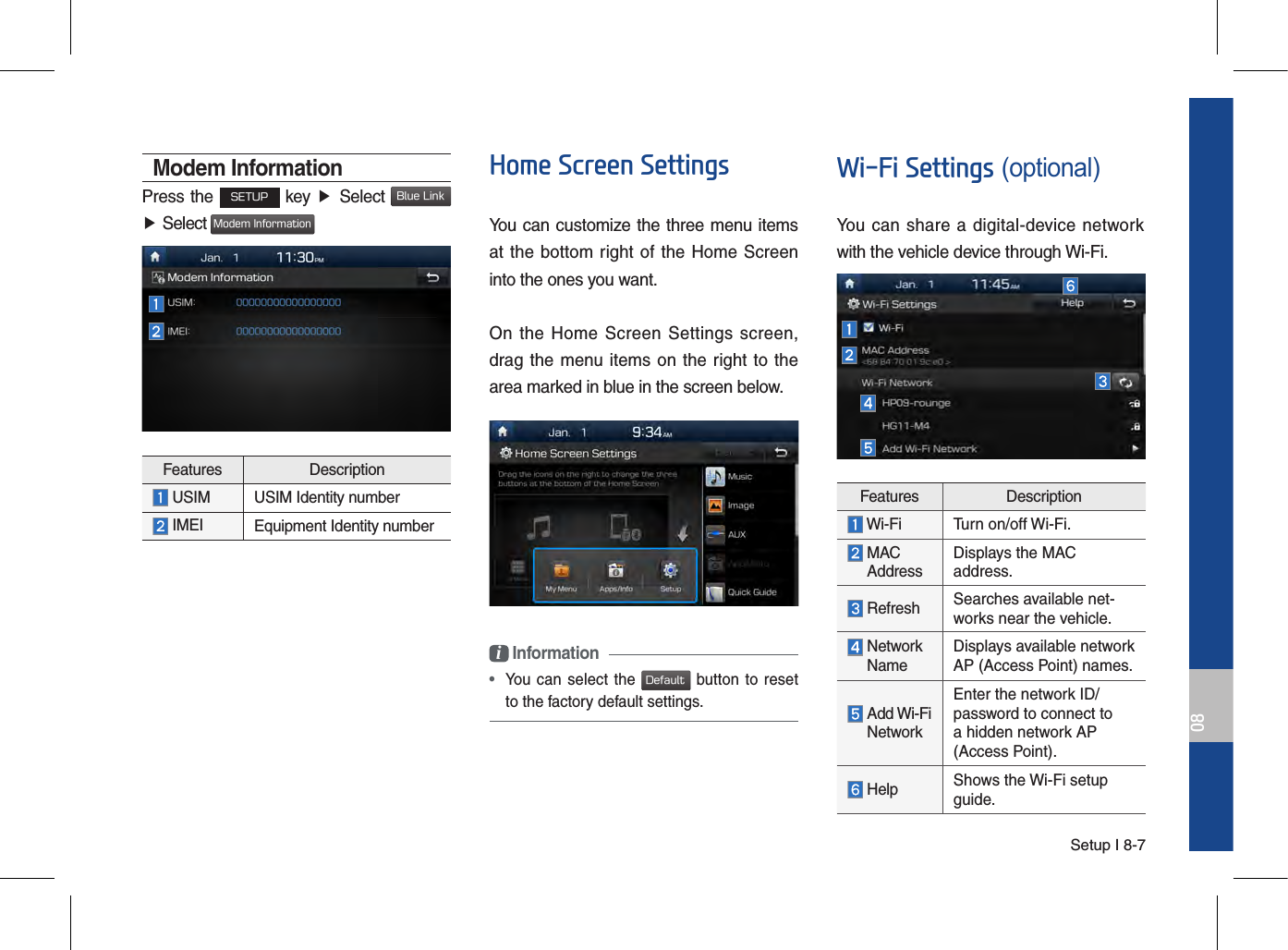1288x950 pixels.
Task: Select the Image menu item icon
Action: click(715, 505)
